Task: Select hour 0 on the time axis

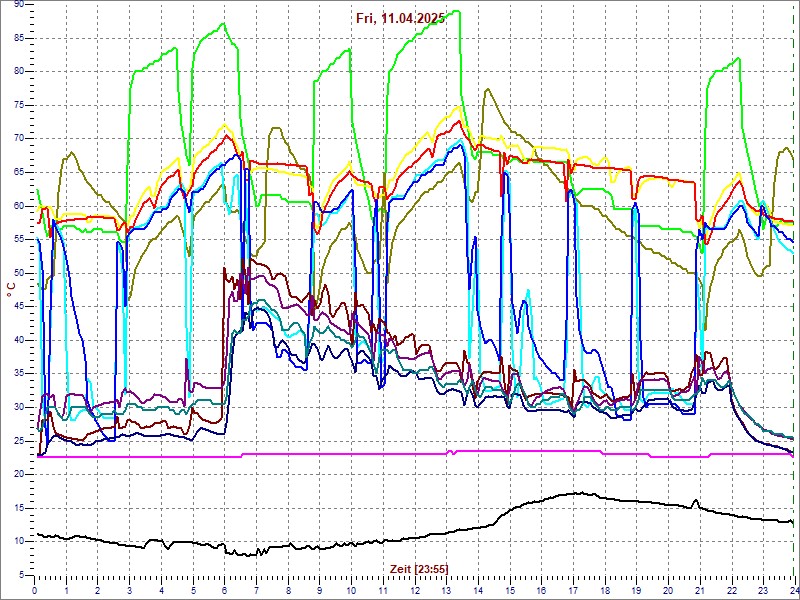Action: 35,590
